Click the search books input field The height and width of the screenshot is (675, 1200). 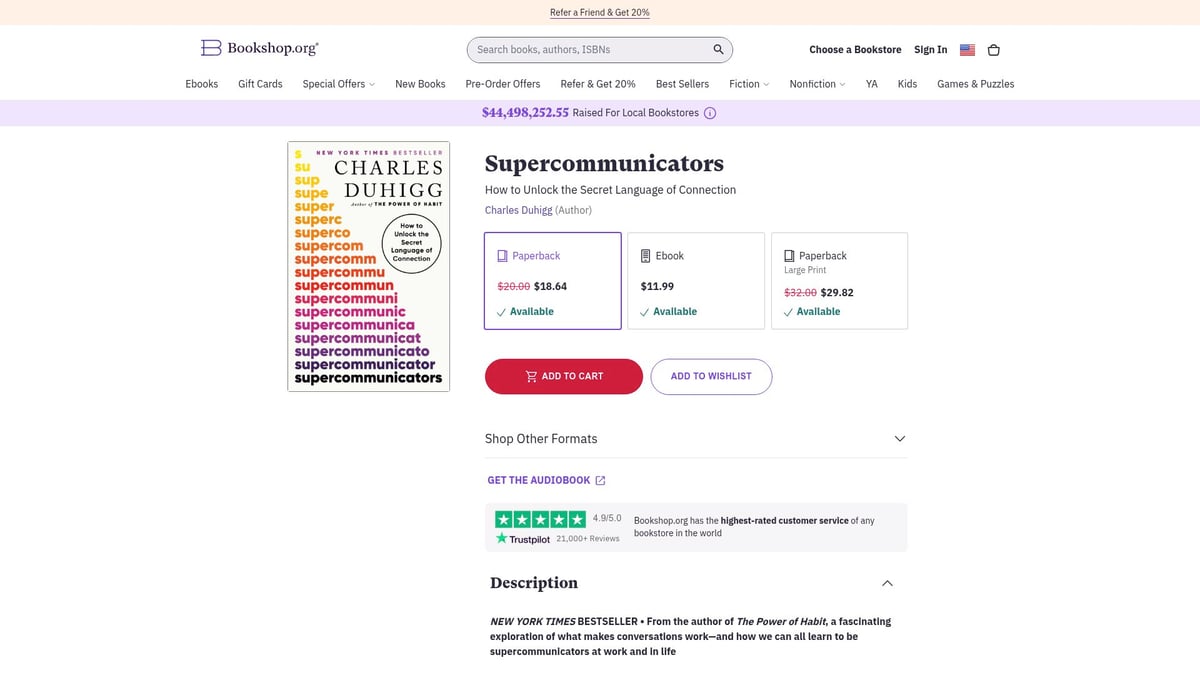(x=590, y=48)
